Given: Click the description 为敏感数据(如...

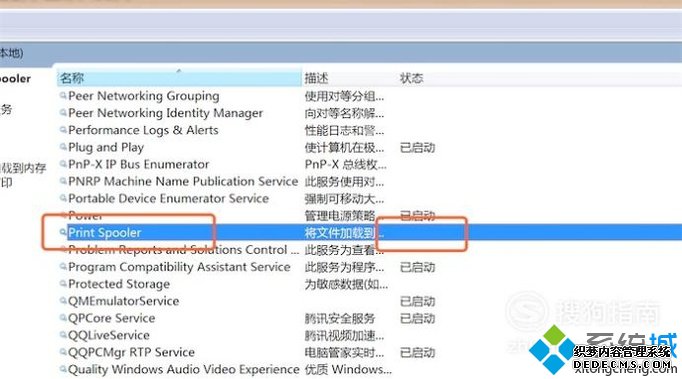Looking at the screenshot, I should point(346,284).
